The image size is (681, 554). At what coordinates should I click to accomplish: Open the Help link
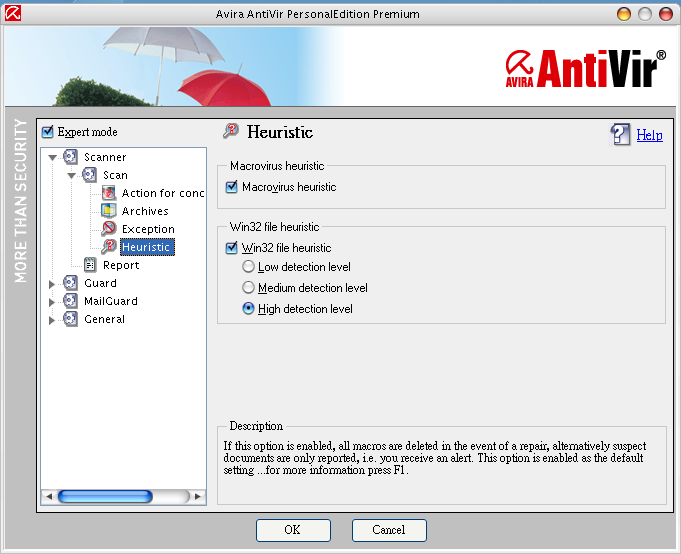649,135
